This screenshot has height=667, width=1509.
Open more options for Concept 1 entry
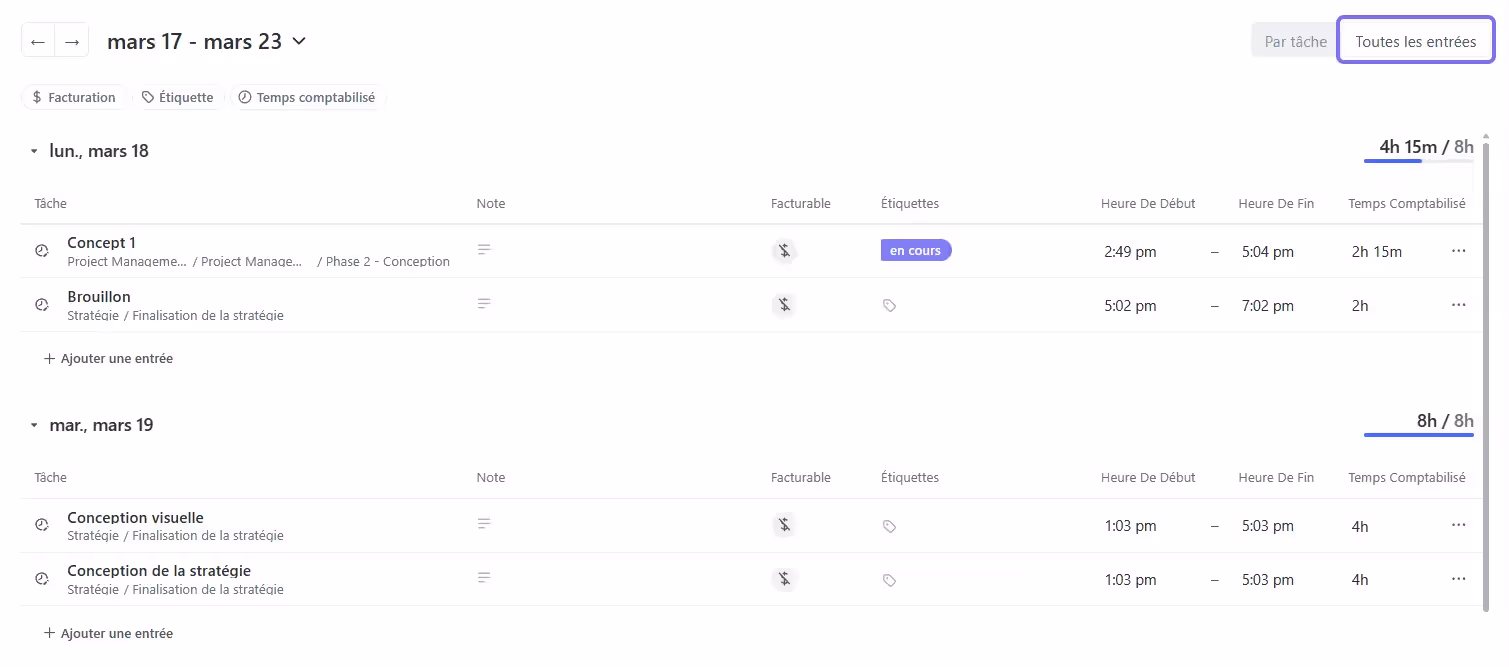pyautogui.click(x=1458, y=251)
